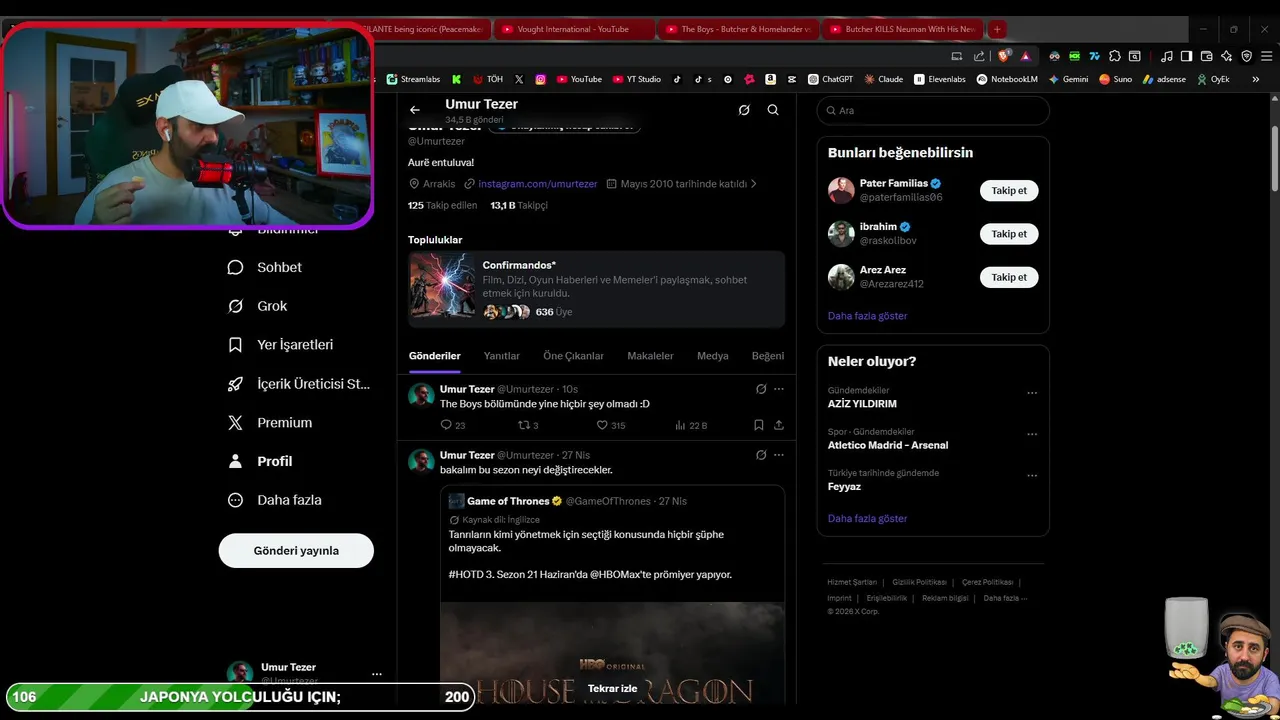The width and height of the screenshot is (1280, 720).
Task: Open Suno bookmark
Action: tap(1115, 79)
